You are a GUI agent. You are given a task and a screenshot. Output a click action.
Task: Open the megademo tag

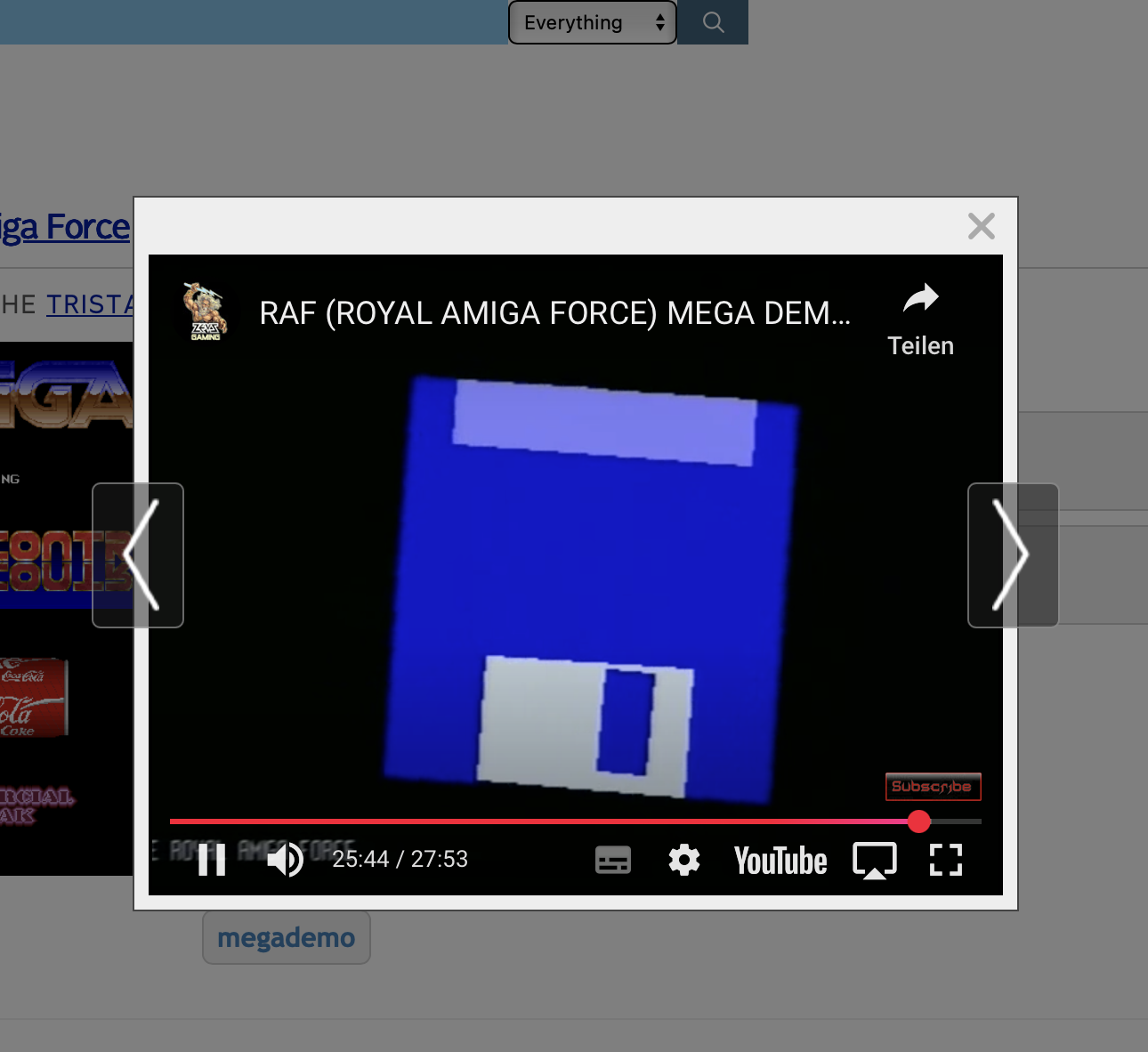coord(287,937)
